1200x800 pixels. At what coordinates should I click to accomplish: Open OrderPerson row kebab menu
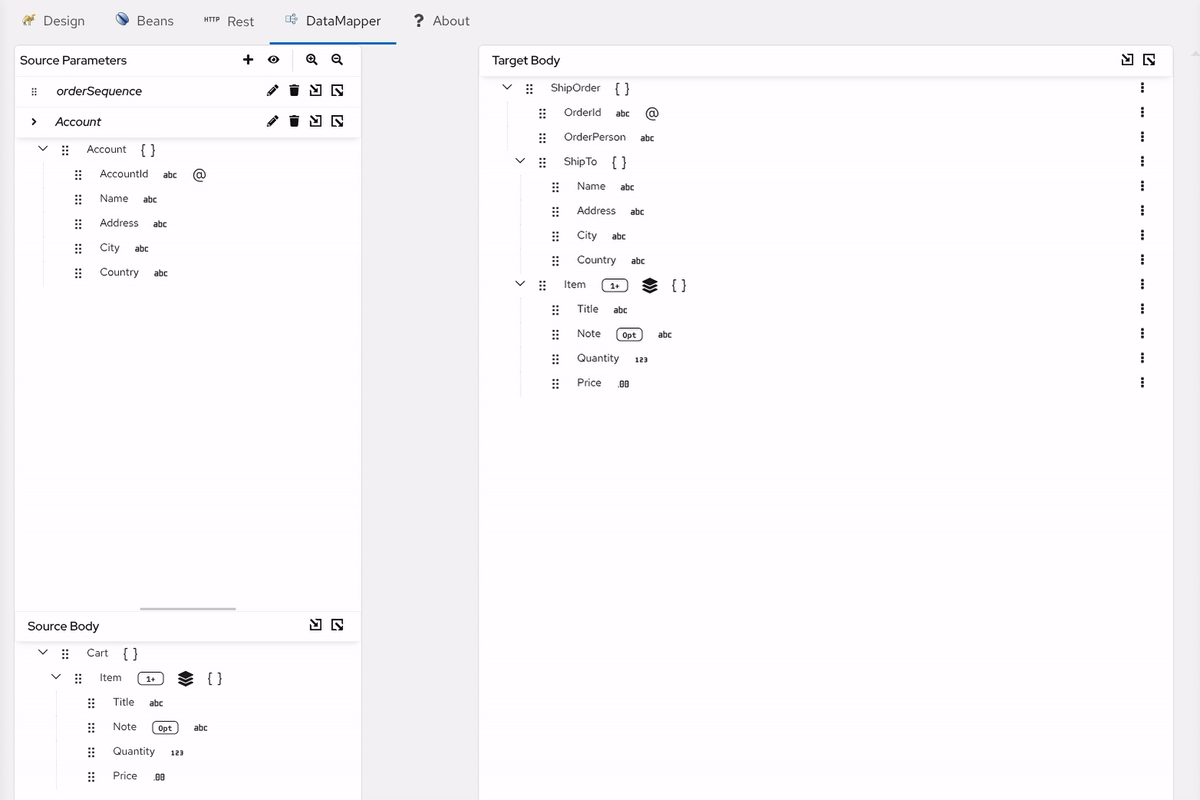point(1142,137)
